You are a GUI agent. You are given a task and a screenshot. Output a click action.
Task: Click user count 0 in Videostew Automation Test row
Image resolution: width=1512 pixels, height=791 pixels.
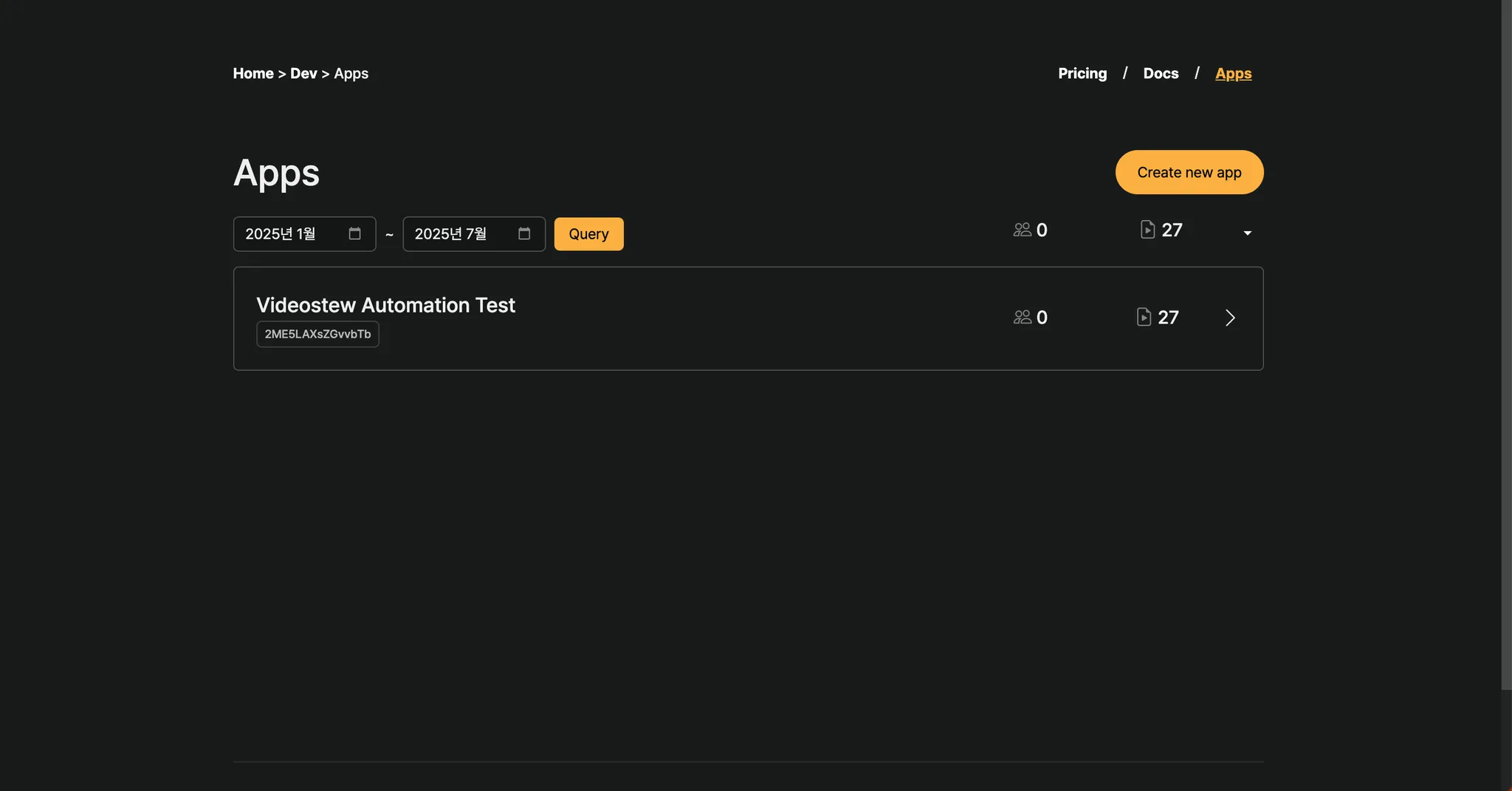tap(1042, 317)
